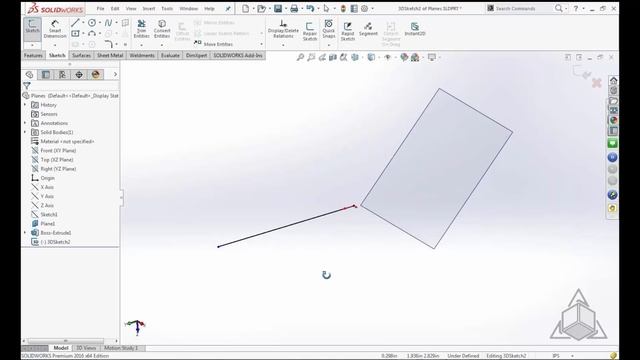Image resolution: width=640 pixels, height=360 pixels.
Task: Open the Trim Entities dropdown arrow
Action: point(141,45)
